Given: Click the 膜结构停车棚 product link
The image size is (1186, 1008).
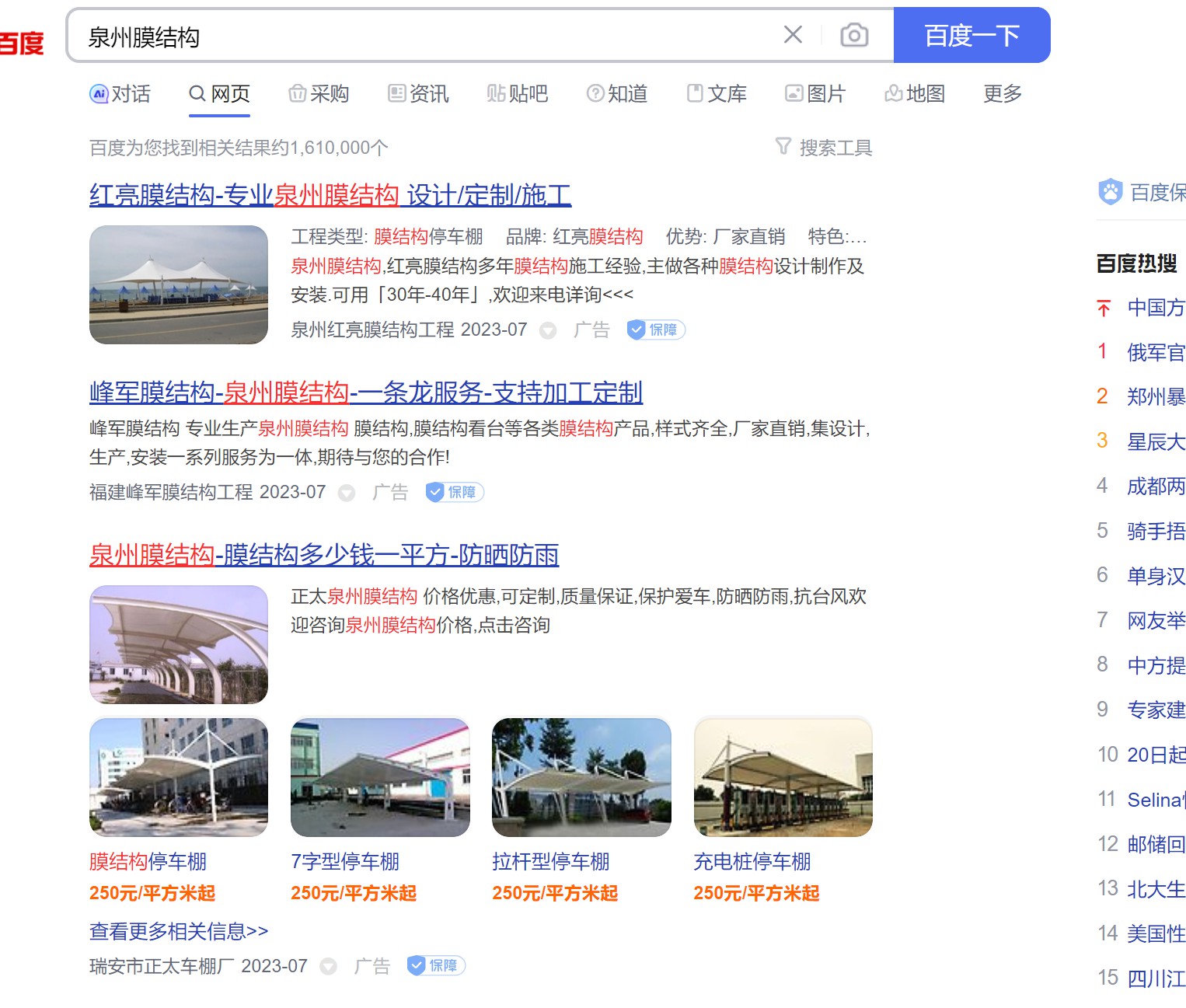Looking at the screenshot, I should pos(148,862).
